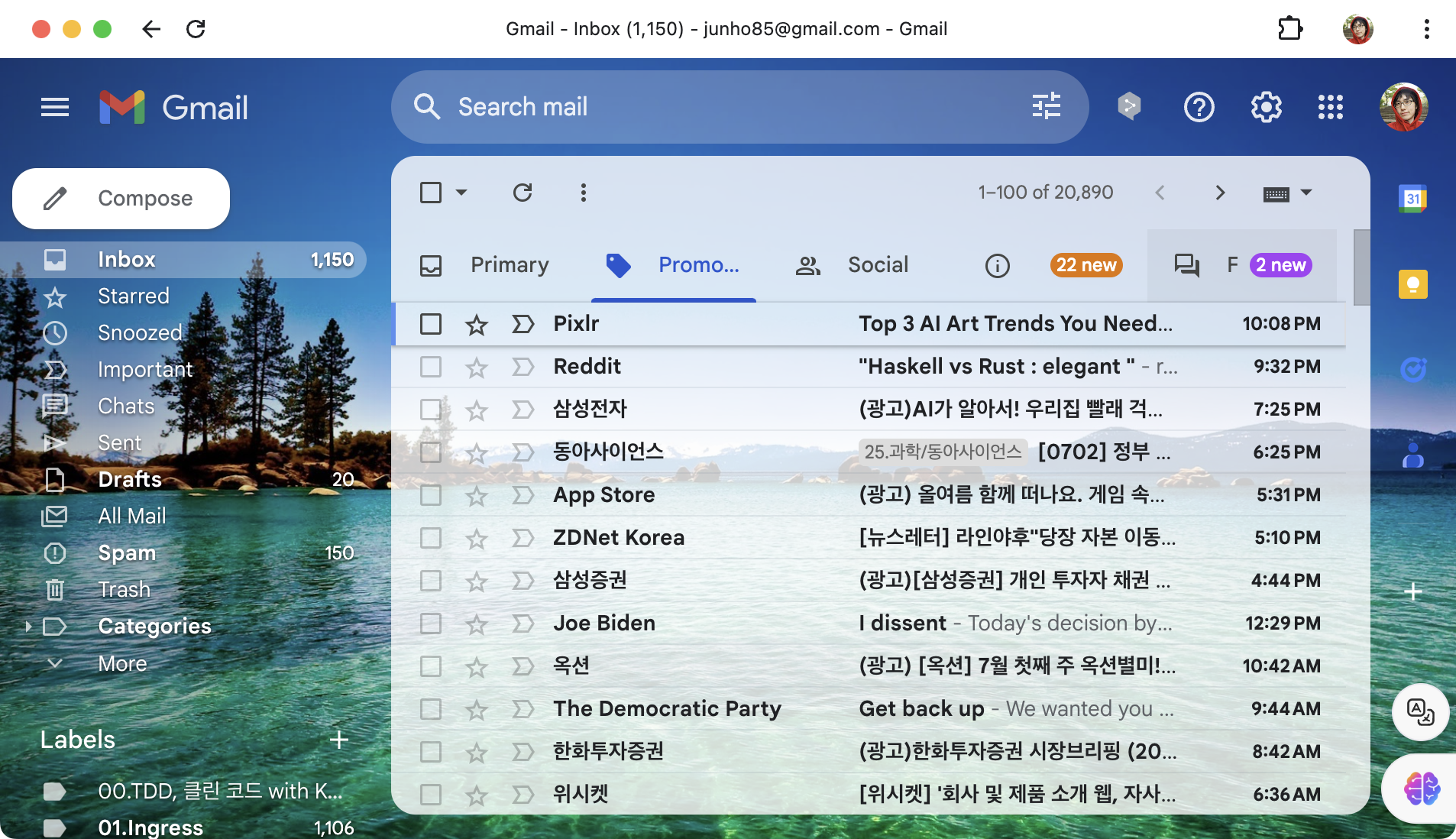Mark App Store email as important

click(523, 496)
